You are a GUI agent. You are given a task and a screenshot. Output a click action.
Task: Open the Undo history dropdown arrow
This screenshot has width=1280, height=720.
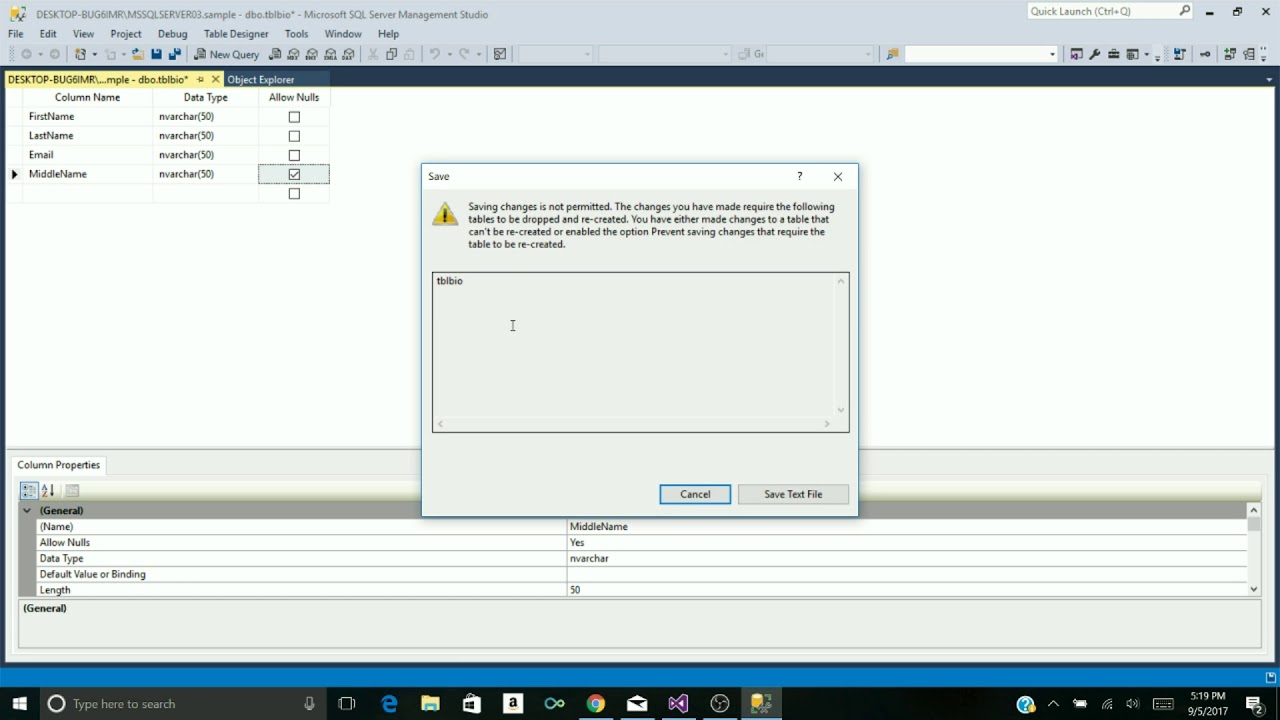(x=450, y=54)
